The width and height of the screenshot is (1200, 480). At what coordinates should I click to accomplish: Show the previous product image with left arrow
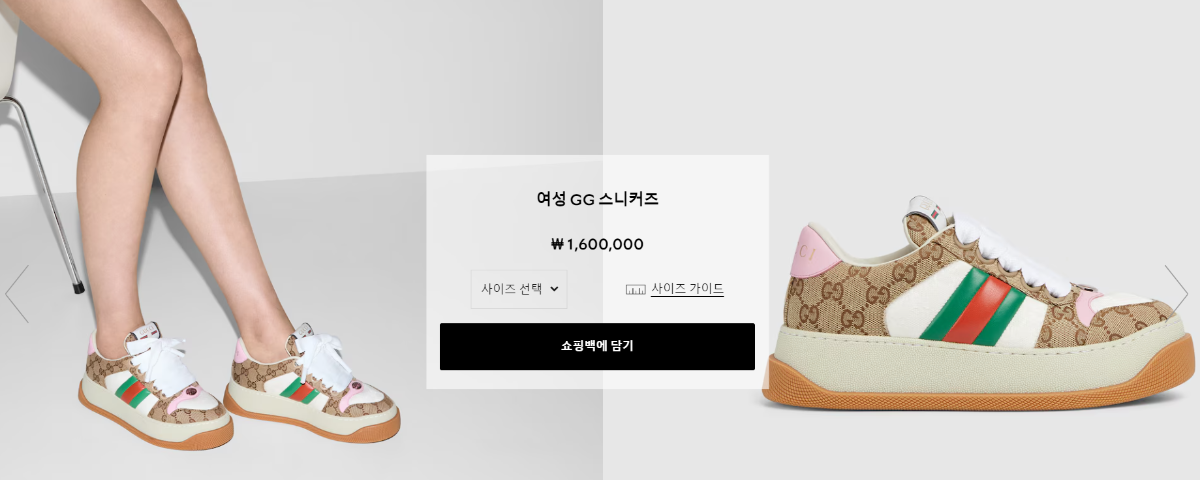click(x=17, y=294)
